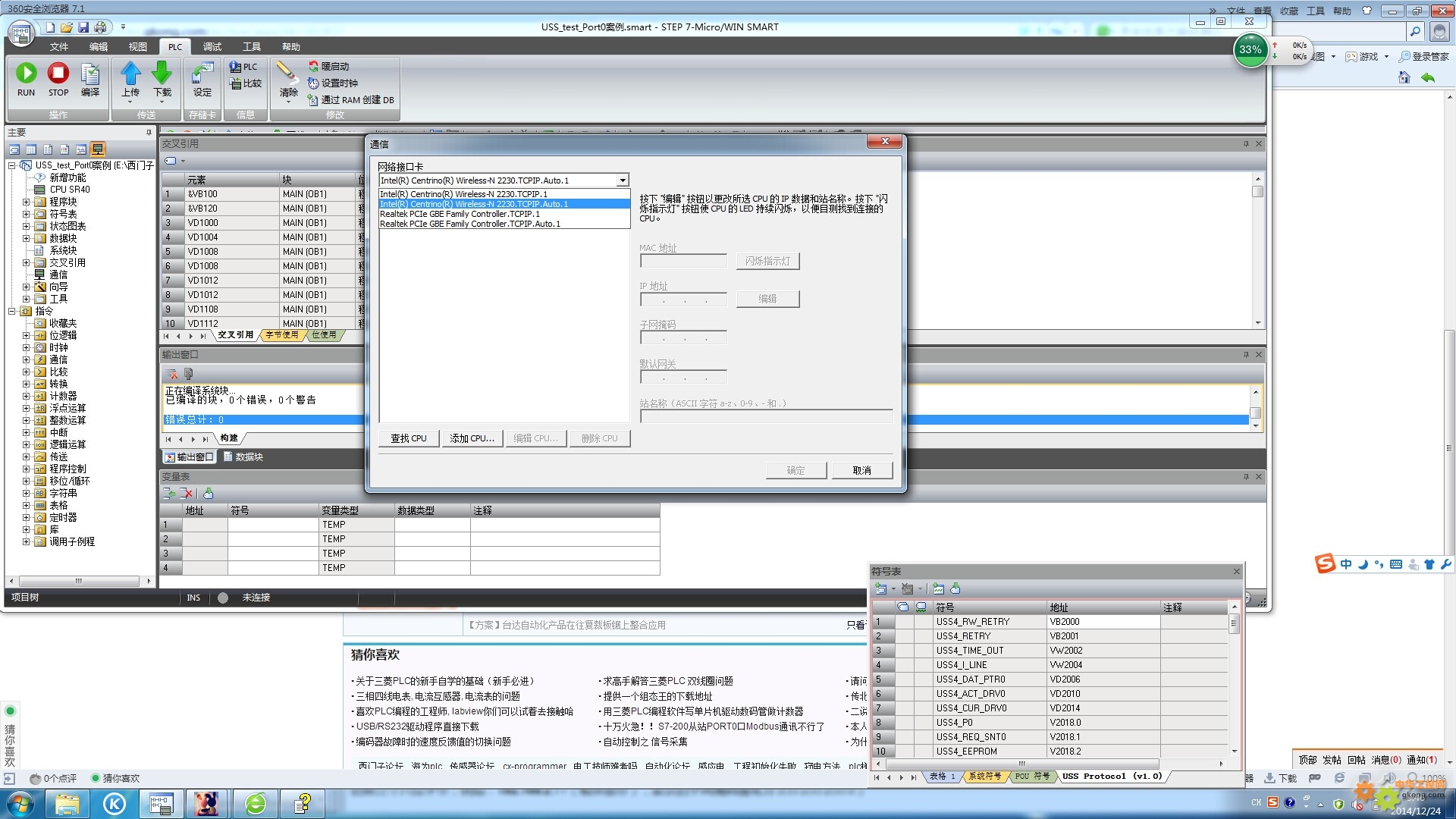This screenshot has height=819, width=1456.
Task: Collapse the 指令 tree node
Action: pyautogui.click(x=12, y=311)
